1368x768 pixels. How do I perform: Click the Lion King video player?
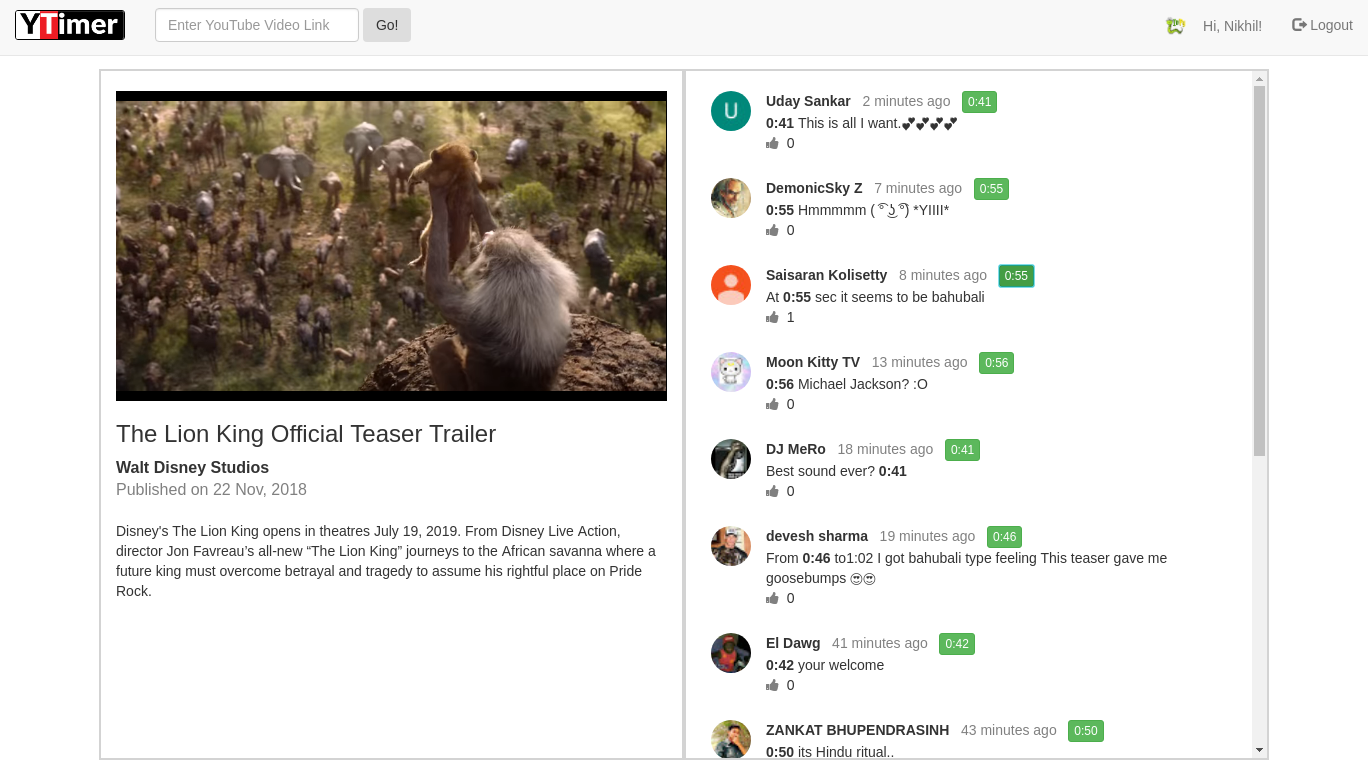tap(391, 246)
